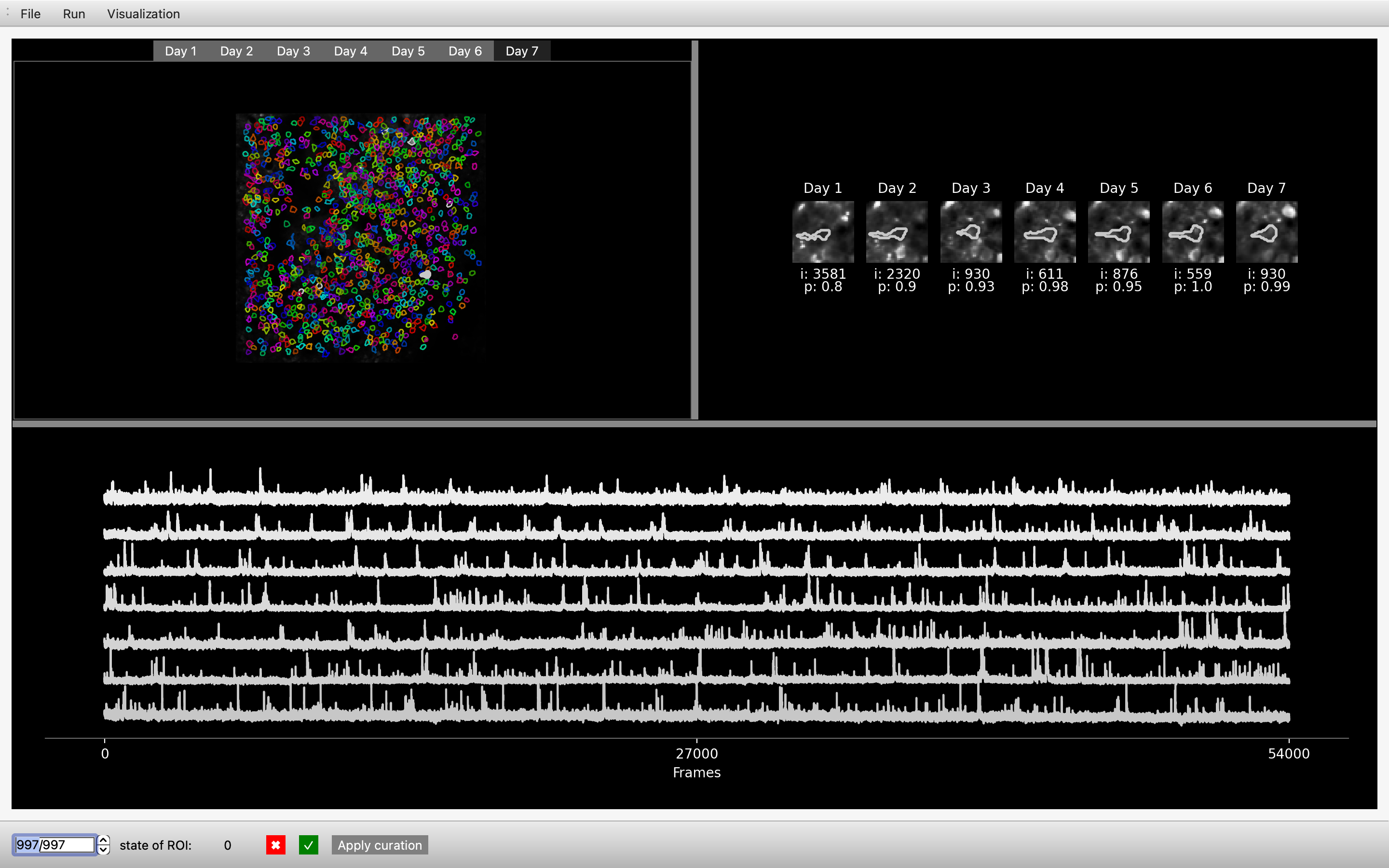
Task: Click the 'i: 3581' label under Day 1
Action: tap(823, 274)
